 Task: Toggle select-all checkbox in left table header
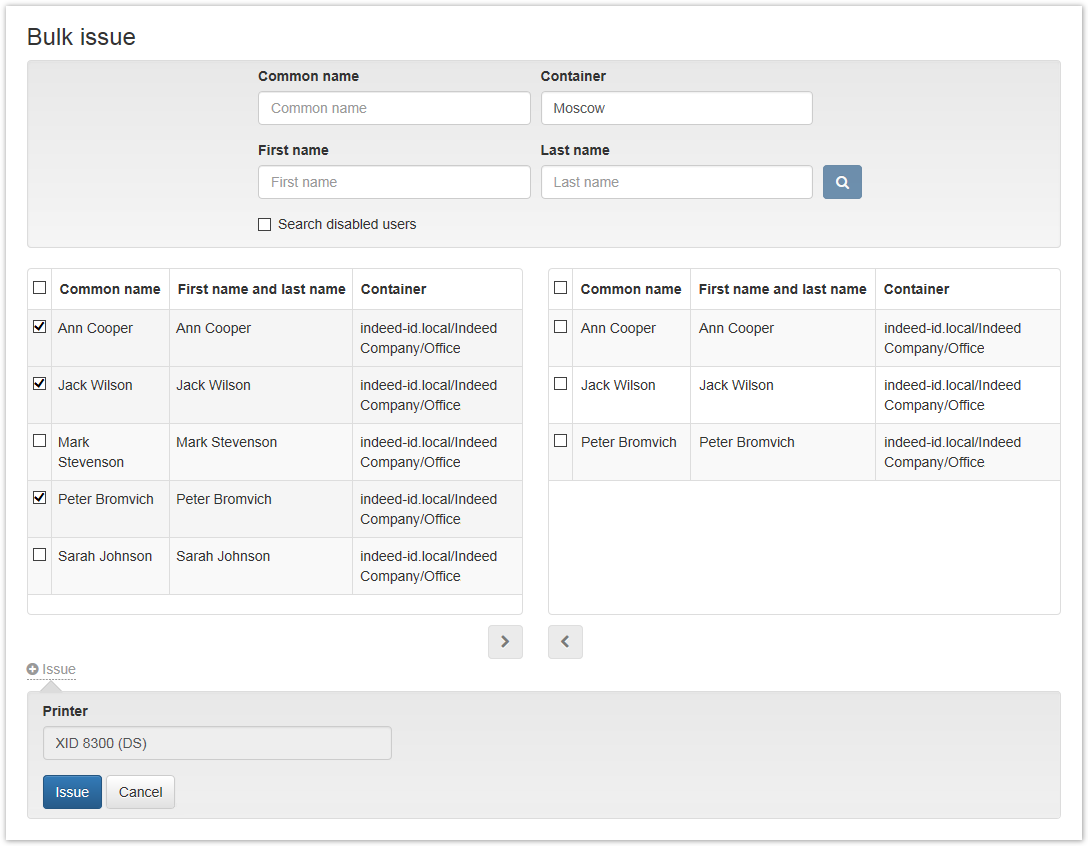tap(40, 288)
